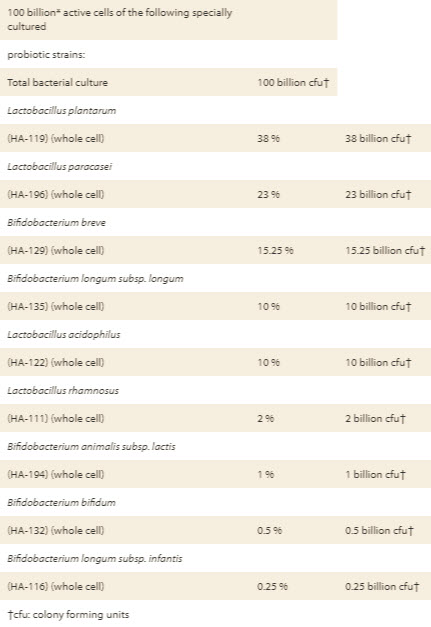The height and width of the screenshot is (627, 431).
Task: Click the cfu: colony forming units footnote
Action: (x=68, y=614)
